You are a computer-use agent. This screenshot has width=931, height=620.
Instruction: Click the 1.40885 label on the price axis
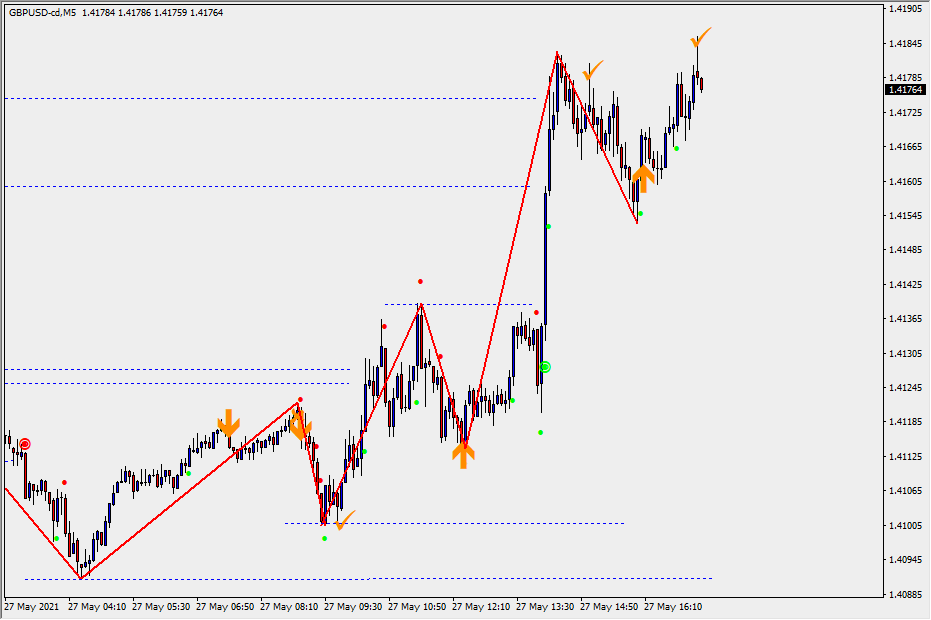coord(904,594)
